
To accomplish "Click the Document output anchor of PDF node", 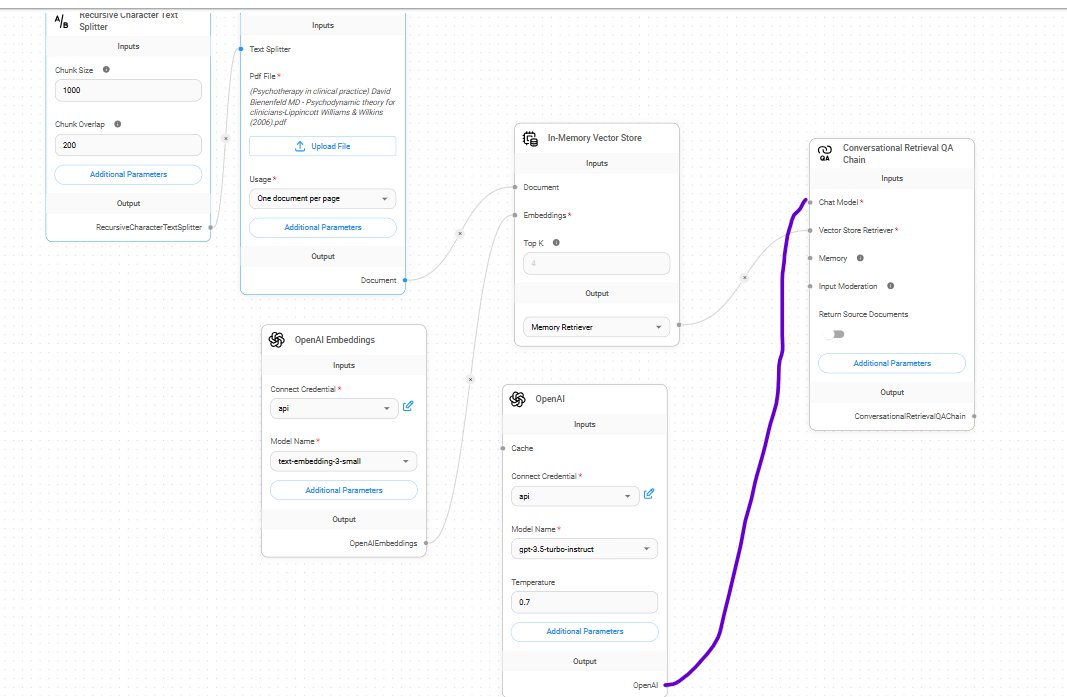I will pyautogui.click(x=405, y=280).
